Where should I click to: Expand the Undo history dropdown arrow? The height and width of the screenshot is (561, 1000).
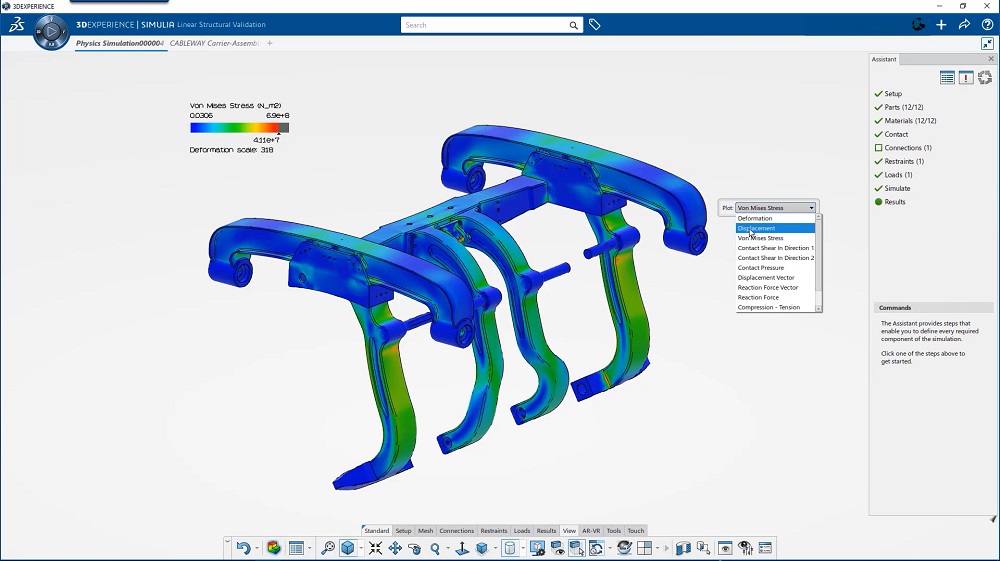click(257, 548)
